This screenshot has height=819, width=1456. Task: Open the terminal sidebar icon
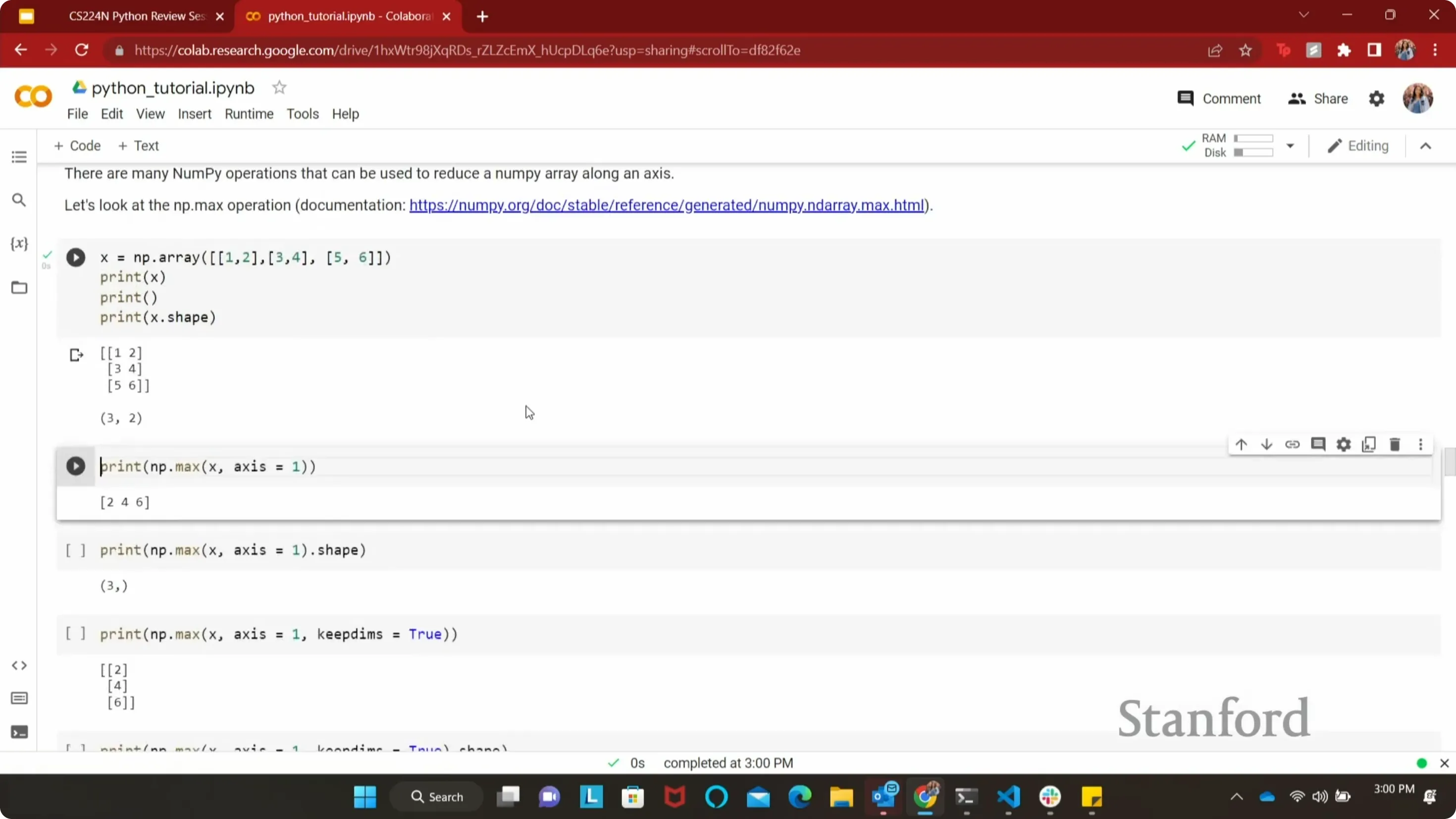point(19,732)
